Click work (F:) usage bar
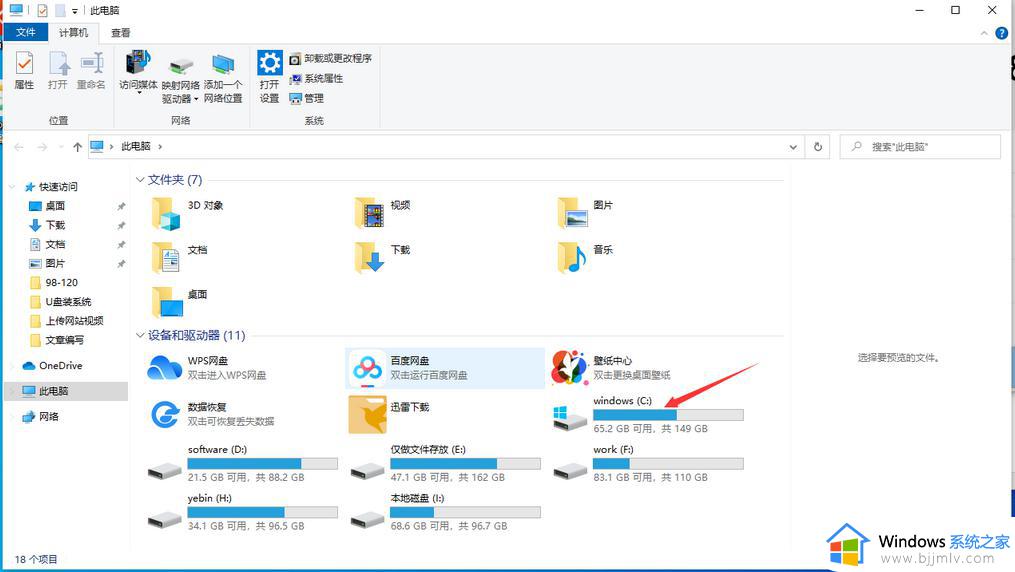Image resolution: width=1015 pixels, height=572 pixels. tap(668, 463)
